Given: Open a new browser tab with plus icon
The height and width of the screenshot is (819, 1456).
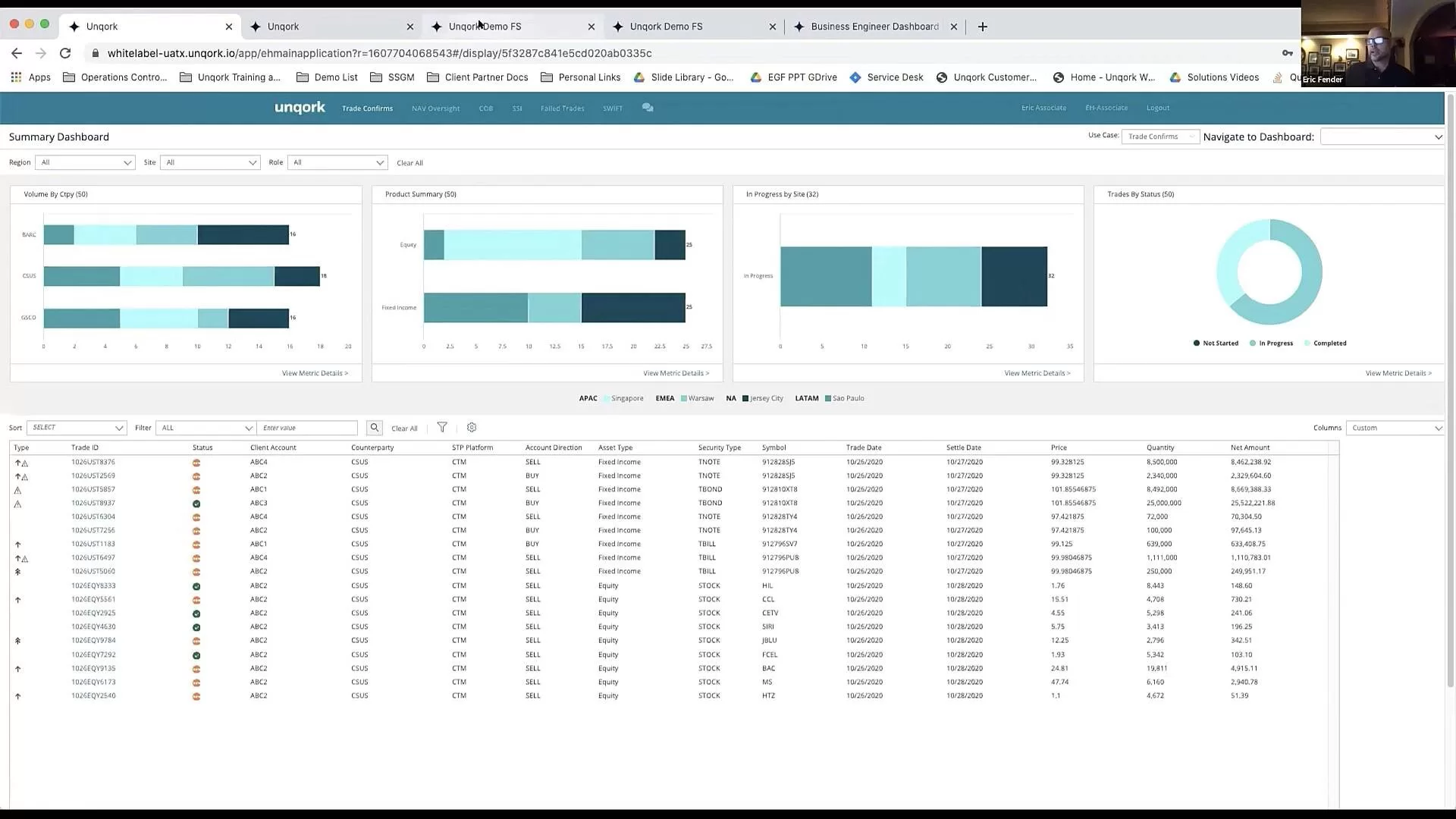Looking at the screenshot, I should 983,27.
